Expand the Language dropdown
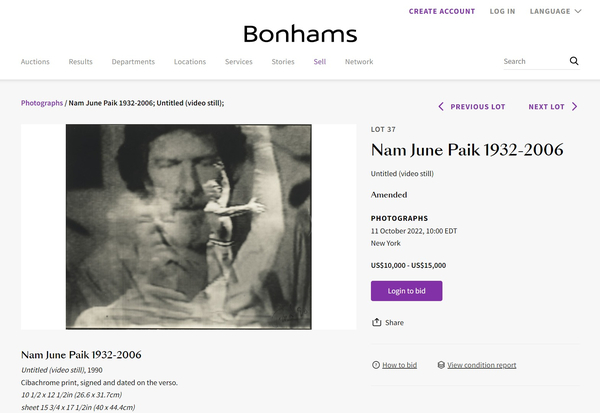 [556, 11]
